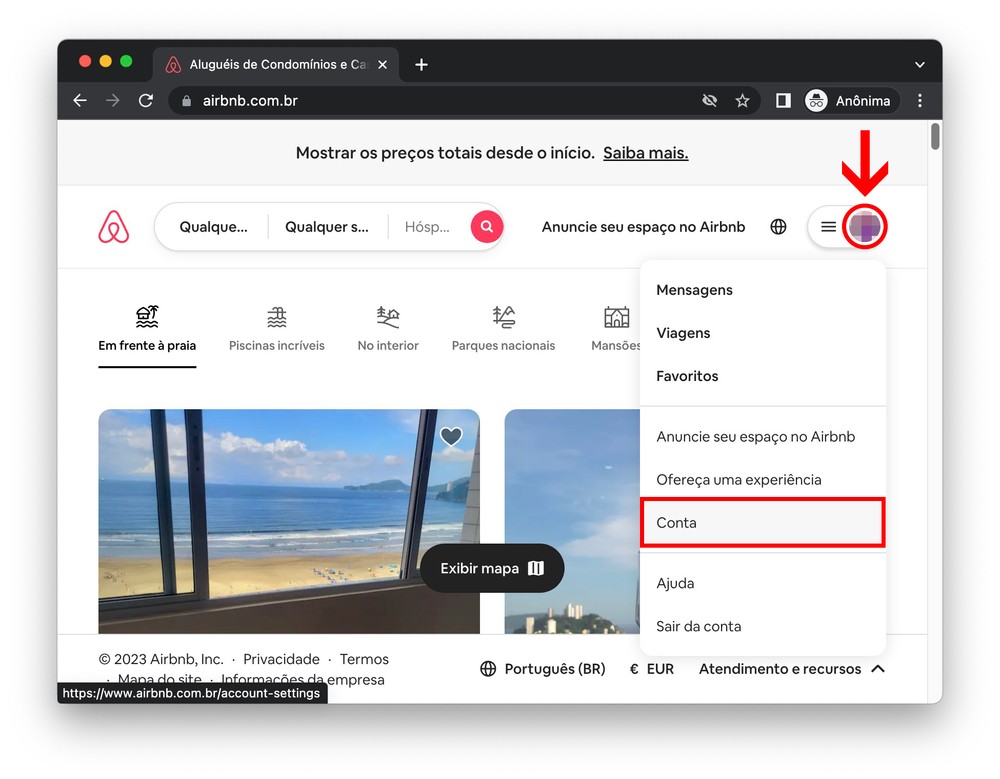Click the Saiba mais link
This screenshot has height=779, width=1000.
645,153
